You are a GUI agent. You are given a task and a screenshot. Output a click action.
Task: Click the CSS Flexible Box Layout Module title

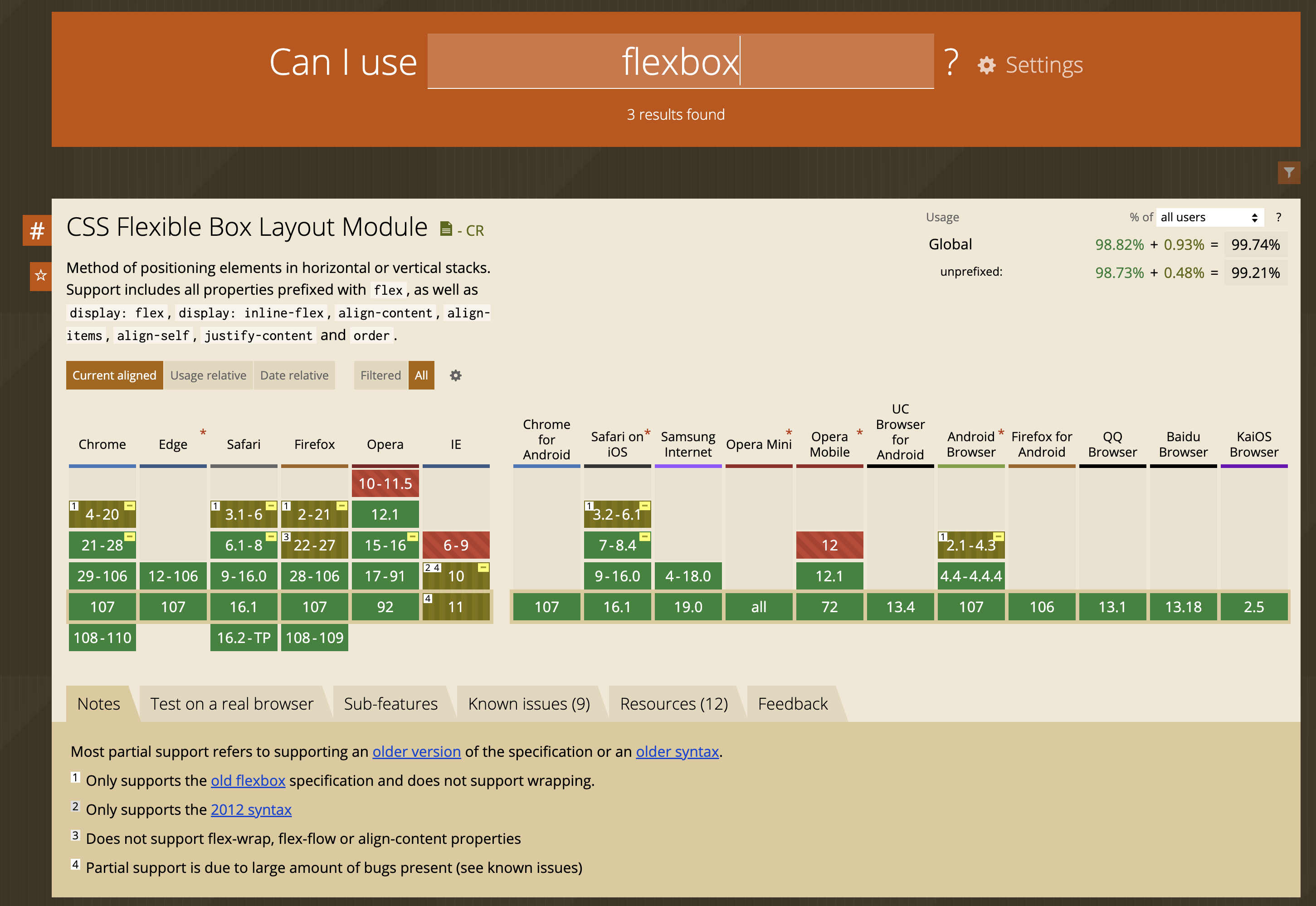click(247, 227)
